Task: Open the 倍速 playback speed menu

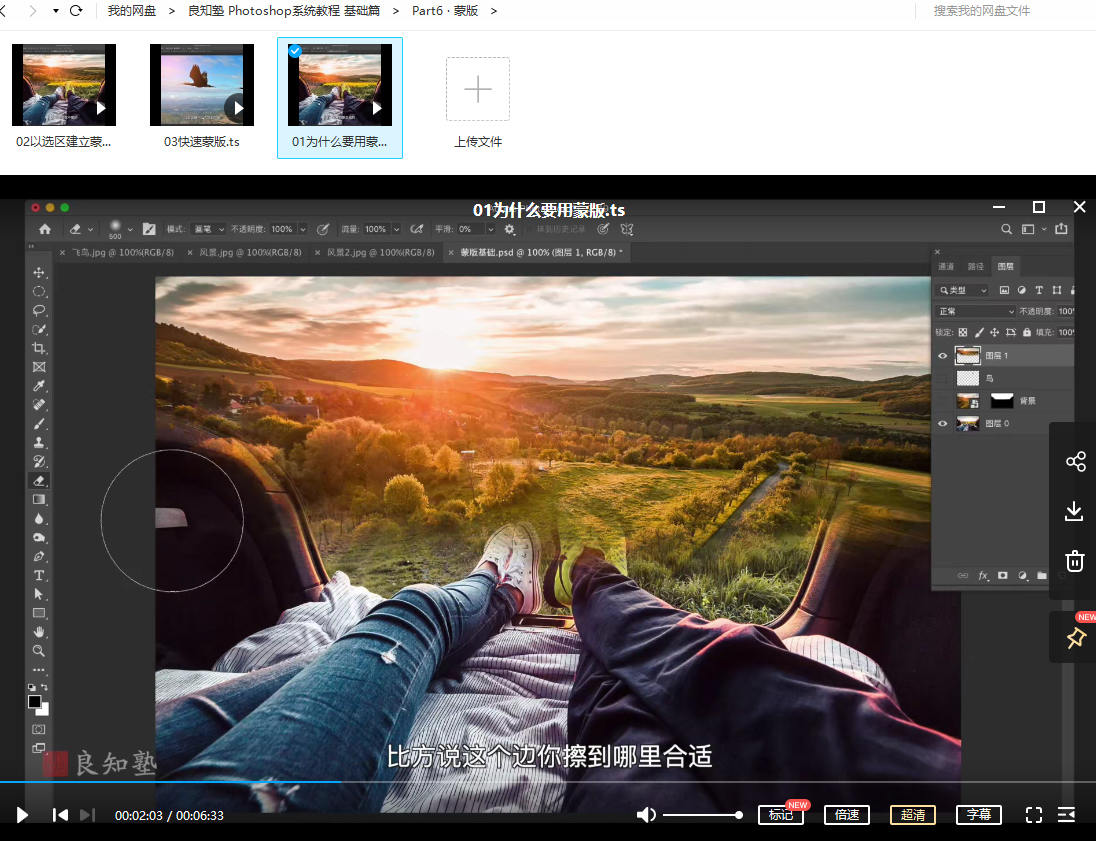Action: pos(847,815)
